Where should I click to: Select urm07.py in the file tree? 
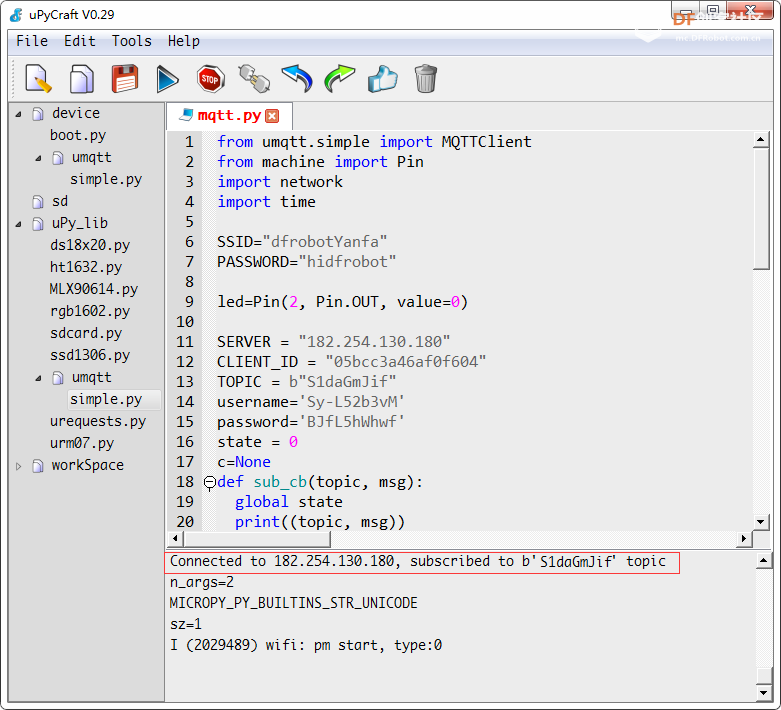pyautogui.click(x=82, y=443)
